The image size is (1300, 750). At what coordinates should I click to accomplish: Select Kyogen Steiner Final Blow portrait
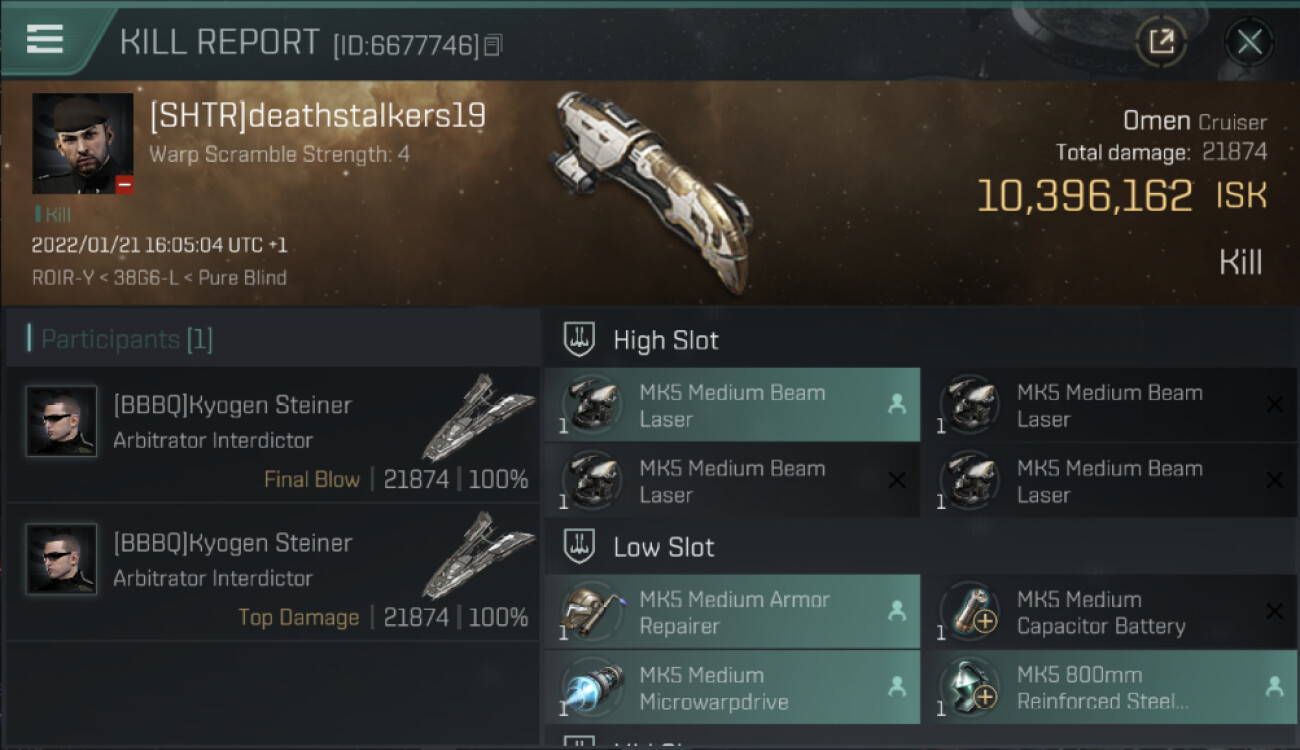62,421
